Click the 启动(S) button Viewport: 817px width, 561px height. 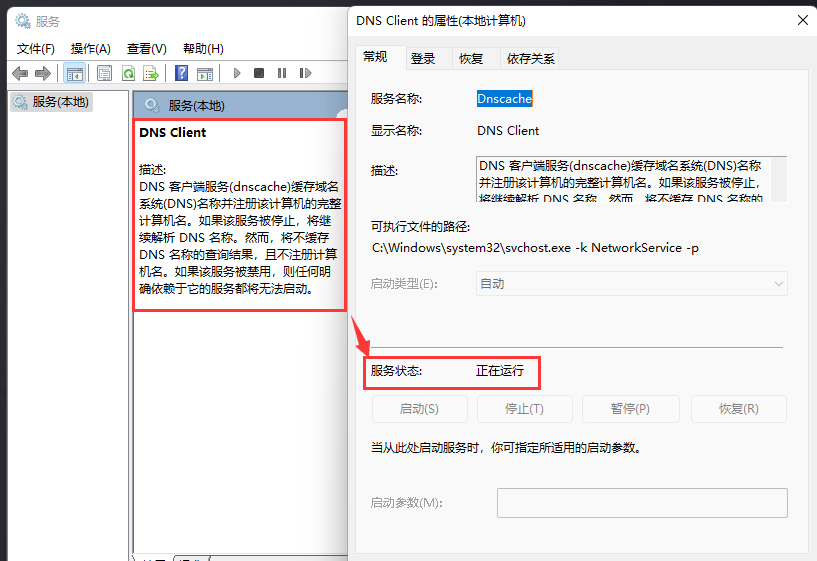419,409
